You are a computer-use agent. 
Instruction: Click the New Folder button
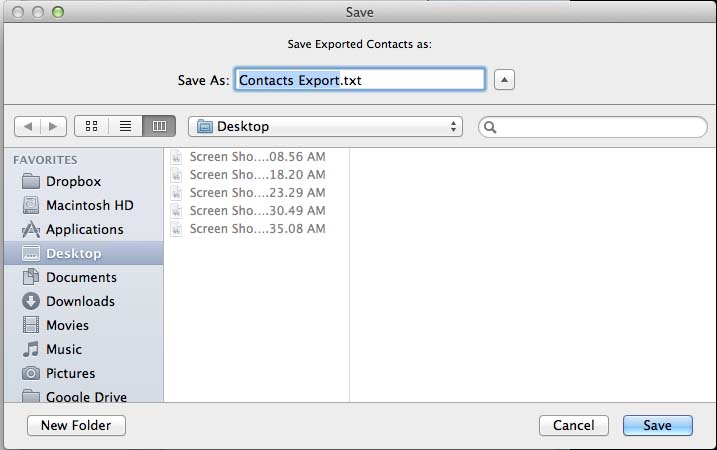(x=76, y=425)
